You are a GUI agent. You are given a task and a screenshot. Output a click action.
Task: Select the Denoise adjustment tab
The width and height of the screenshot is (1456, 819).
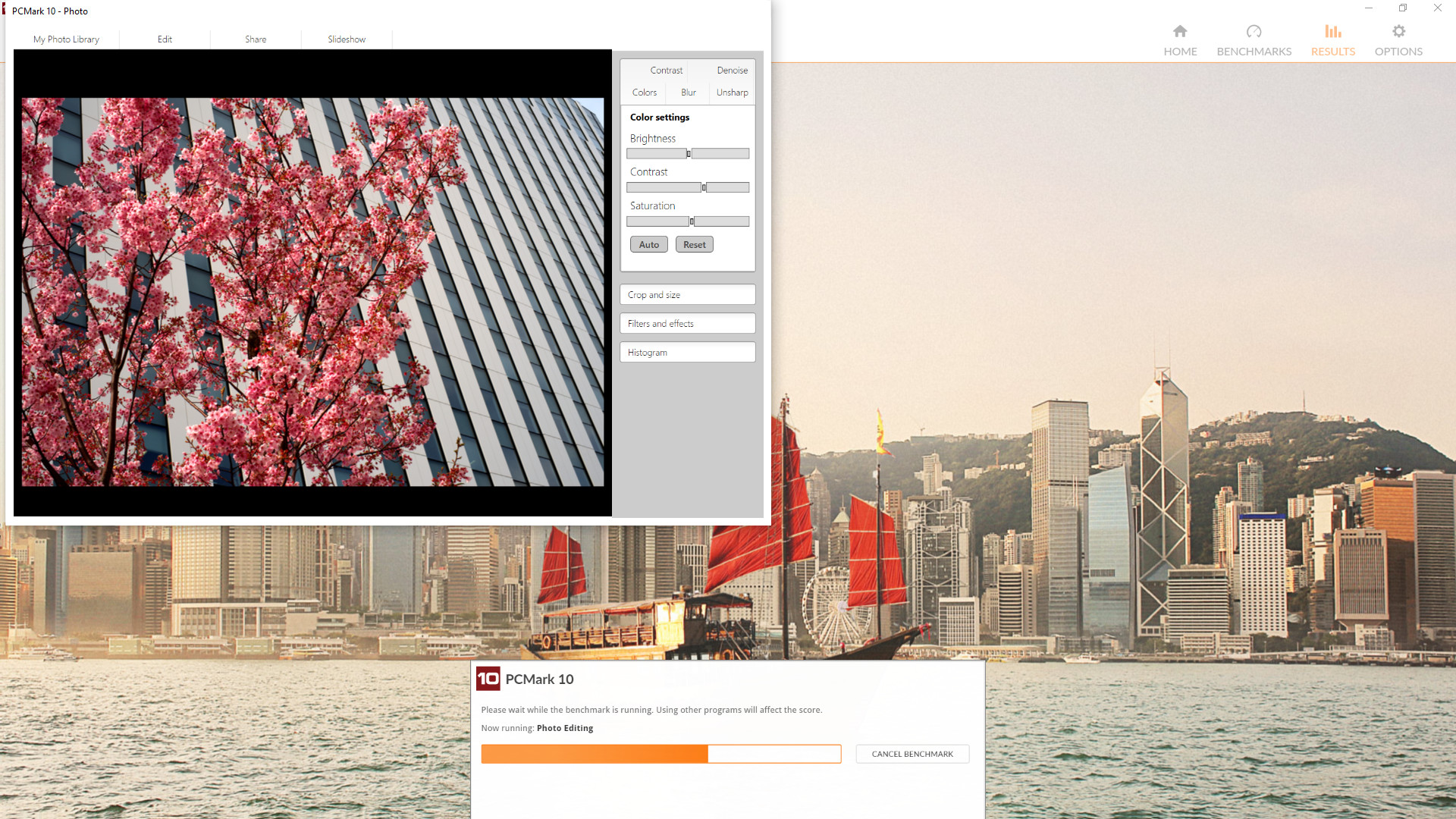(x=731, y=69)
